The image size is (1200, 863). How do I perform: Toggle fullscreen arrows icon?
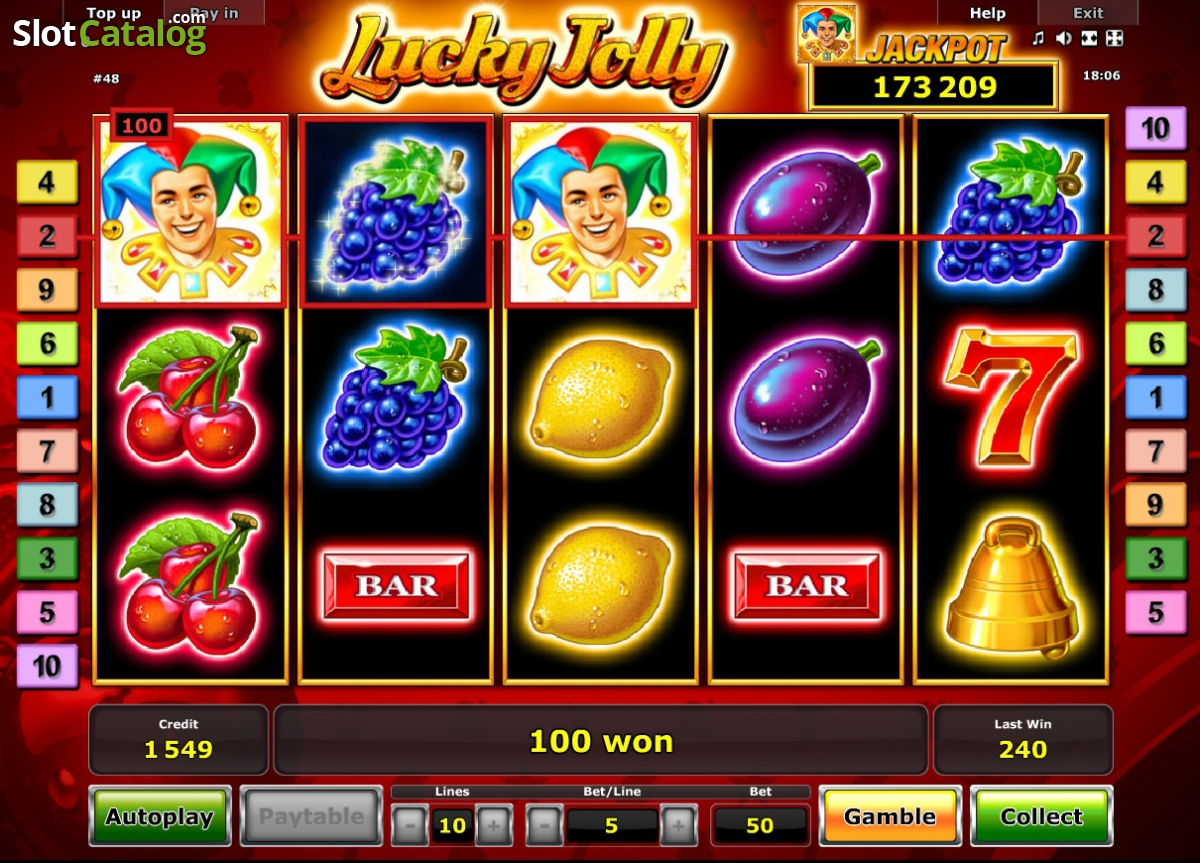[1114, 39]
